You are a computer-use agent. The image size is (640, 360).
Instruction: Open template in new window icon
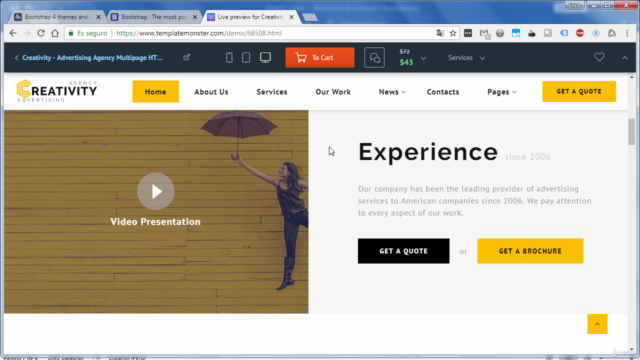tap(187, 57)
